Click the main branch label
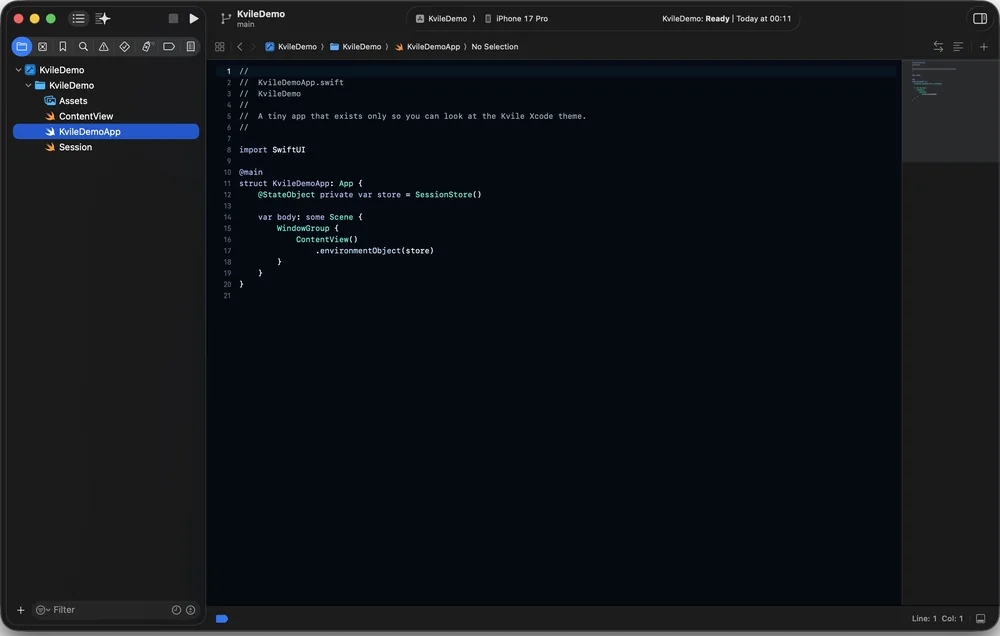This screenshot has height=636, width=1000. pyautogui.click(x=246, y=24)
